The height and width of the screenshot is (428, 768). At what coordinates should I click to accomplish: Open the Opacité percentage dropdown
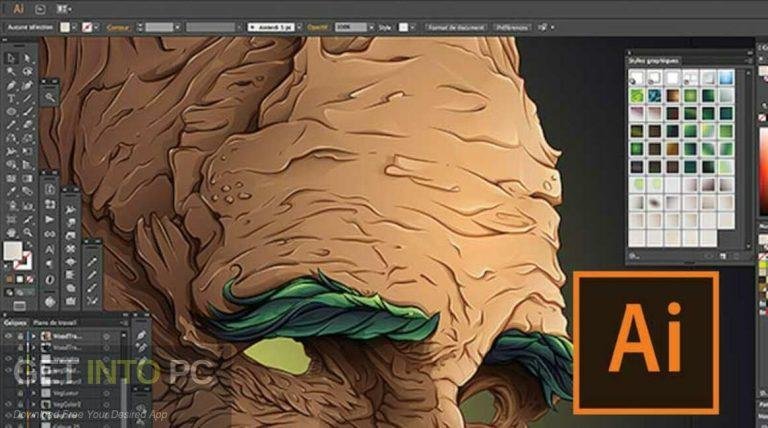(371, 27)
